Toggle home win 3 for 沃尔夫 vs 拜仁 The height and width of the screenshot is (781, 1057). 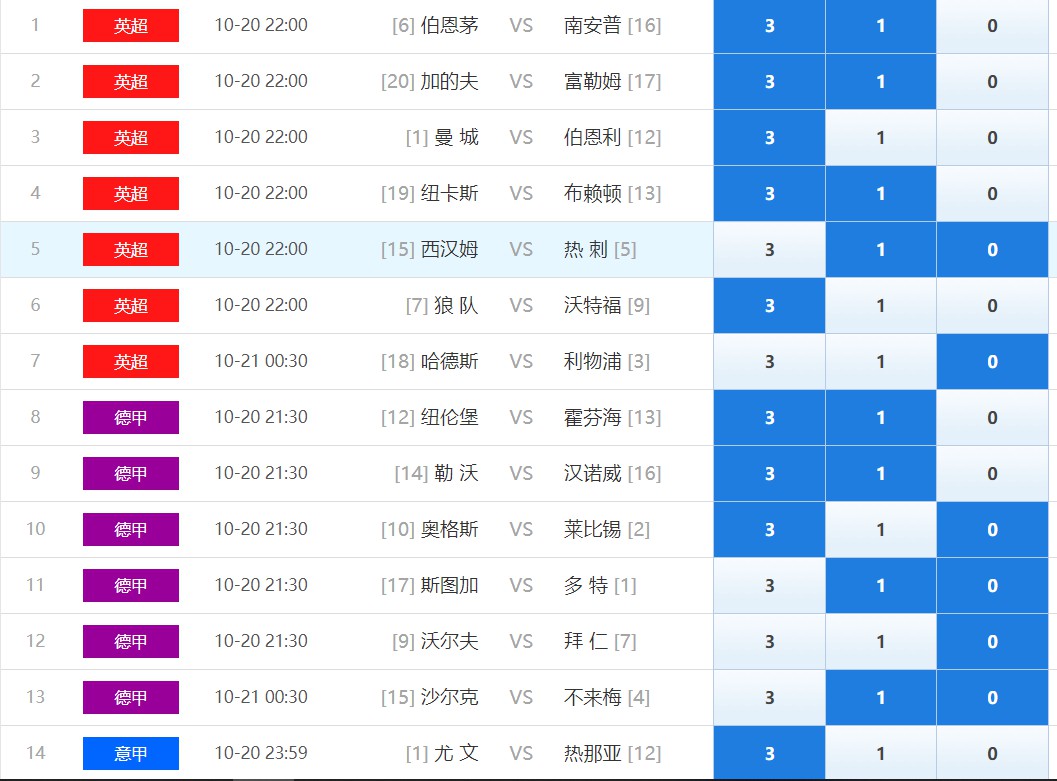click(x=769, y=641)
